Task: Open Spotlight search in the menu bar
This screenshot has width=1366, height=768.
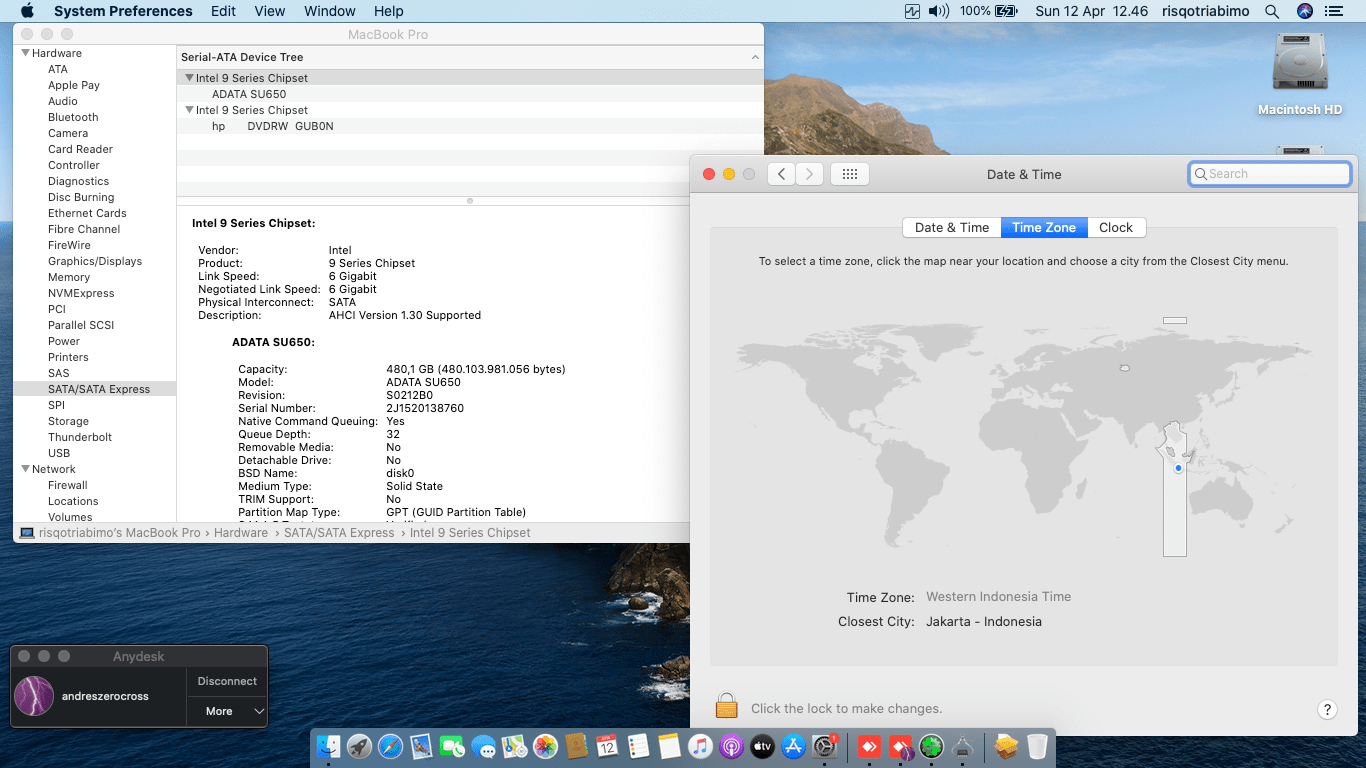Action: click(x=1272, y=11)
